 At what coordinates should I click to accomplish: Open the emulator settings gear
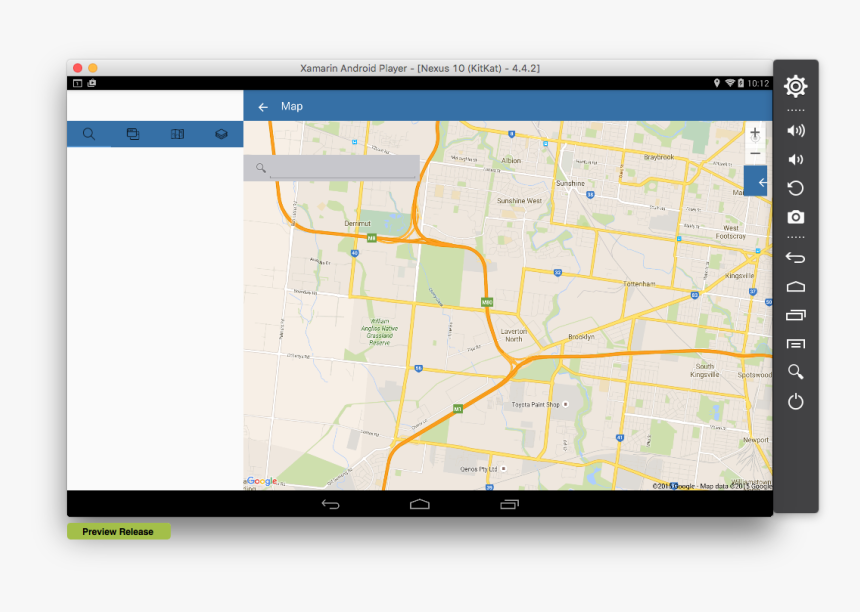click(795, 86)
